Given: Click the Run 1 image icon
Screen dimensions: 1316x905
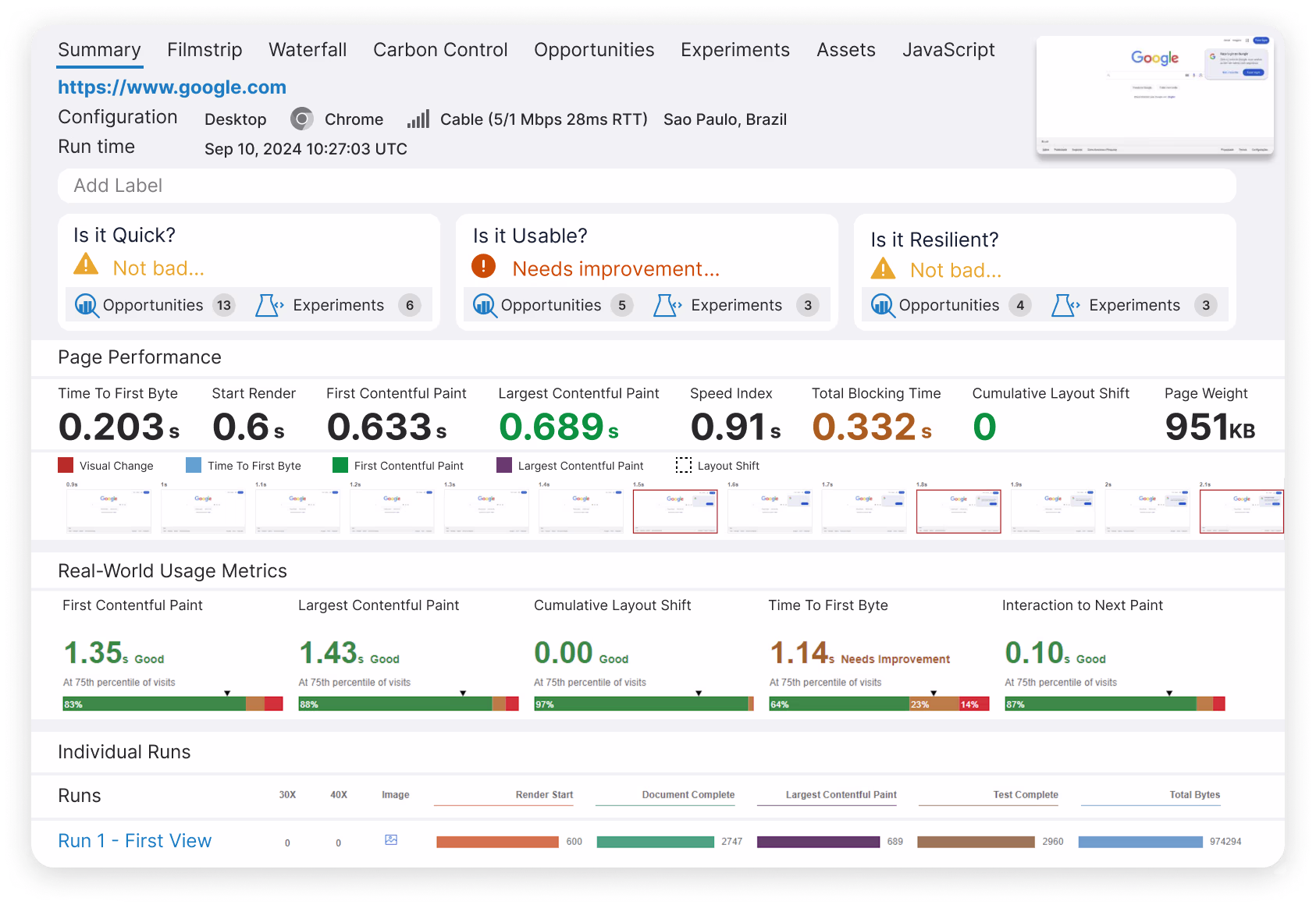Looking at the screenshot, I should click(391, 840).
